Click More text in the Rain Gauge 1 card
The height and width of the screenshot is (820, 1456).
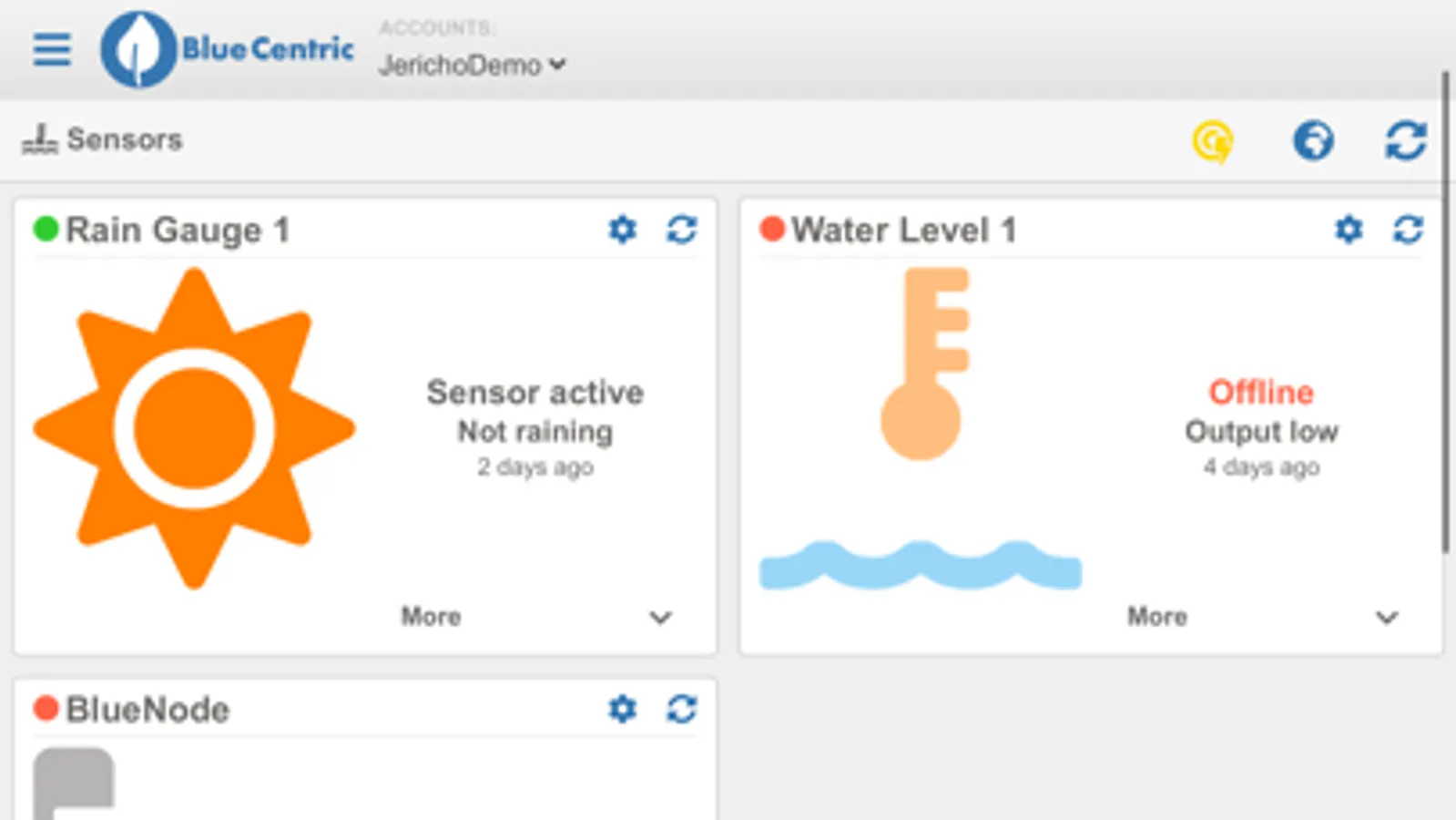431,617
